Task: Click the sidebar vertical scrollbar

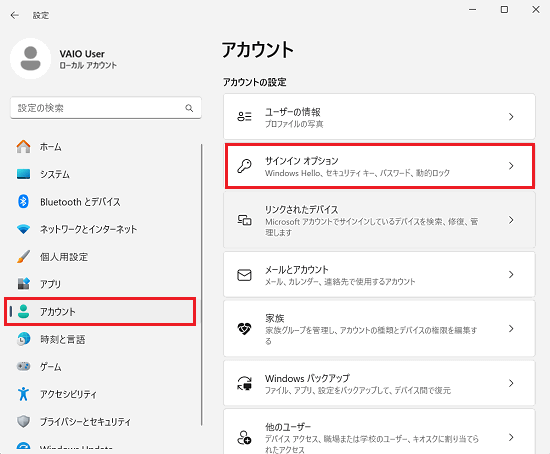Action: click(202, 284)
